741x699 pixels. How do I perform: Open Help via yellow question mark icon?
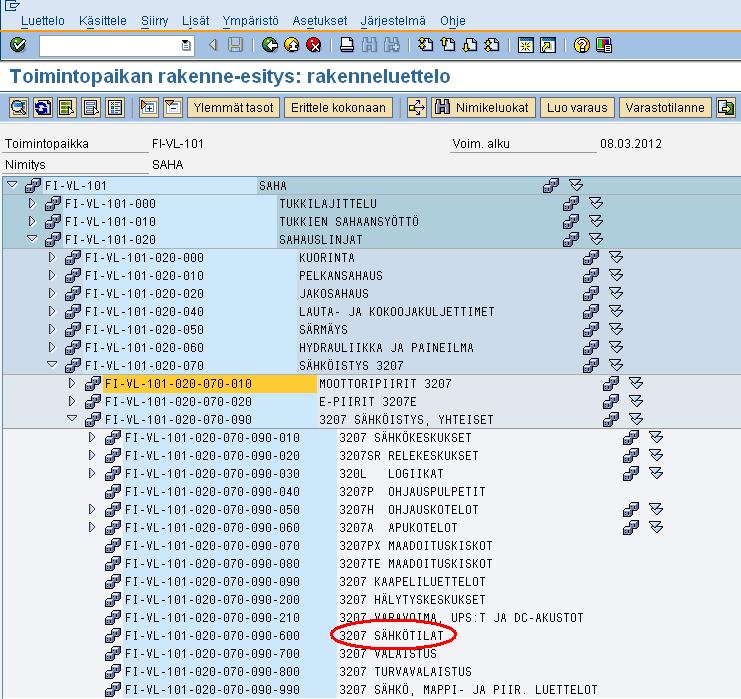coord(582,45)
